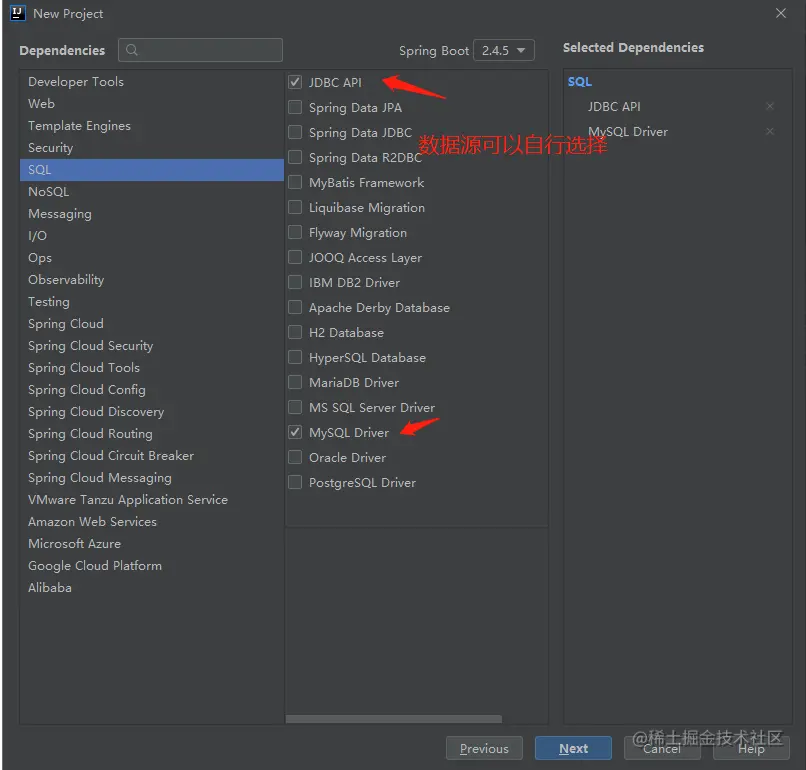Uncheck the MySQL Driver checkbox
The height and width of the screenshot is (770, 806).
pos(295,432)
